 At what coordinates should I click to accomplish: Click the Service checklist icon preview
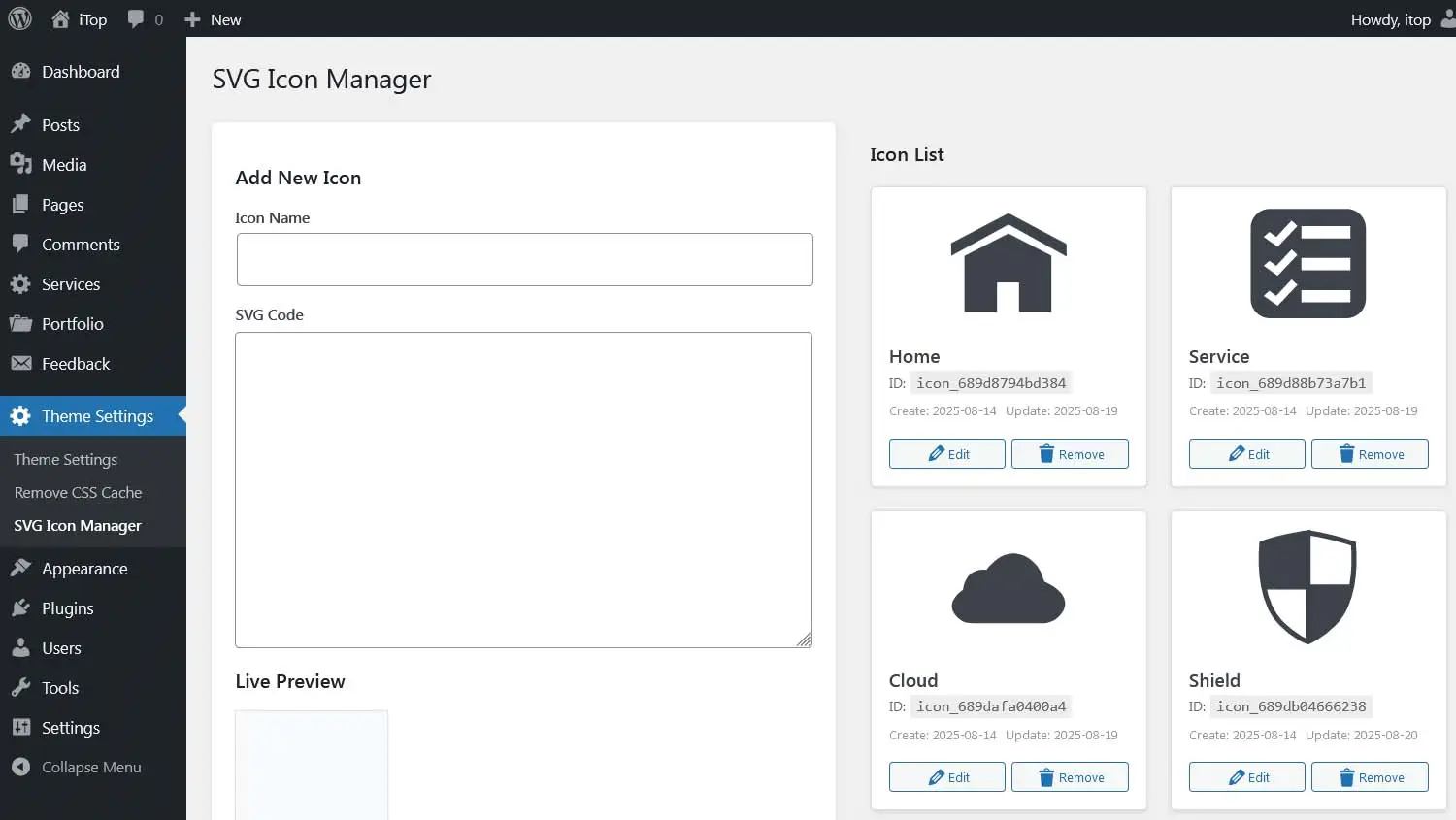[1307, 263]
